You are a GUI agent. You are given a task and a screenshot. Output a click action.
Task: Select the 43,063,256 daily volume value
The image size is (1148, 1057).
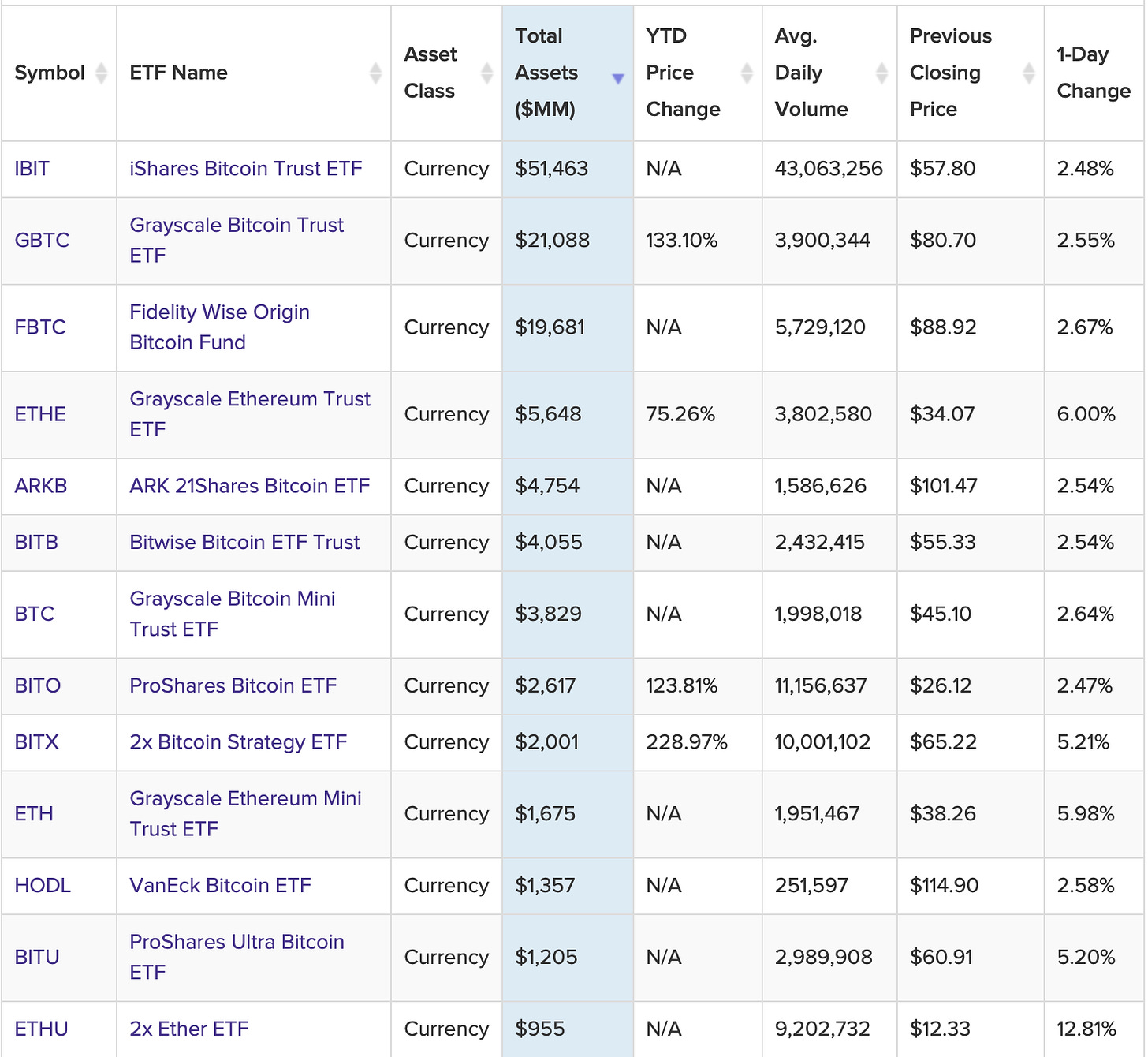pyautogui.click(x=829, y=169)
